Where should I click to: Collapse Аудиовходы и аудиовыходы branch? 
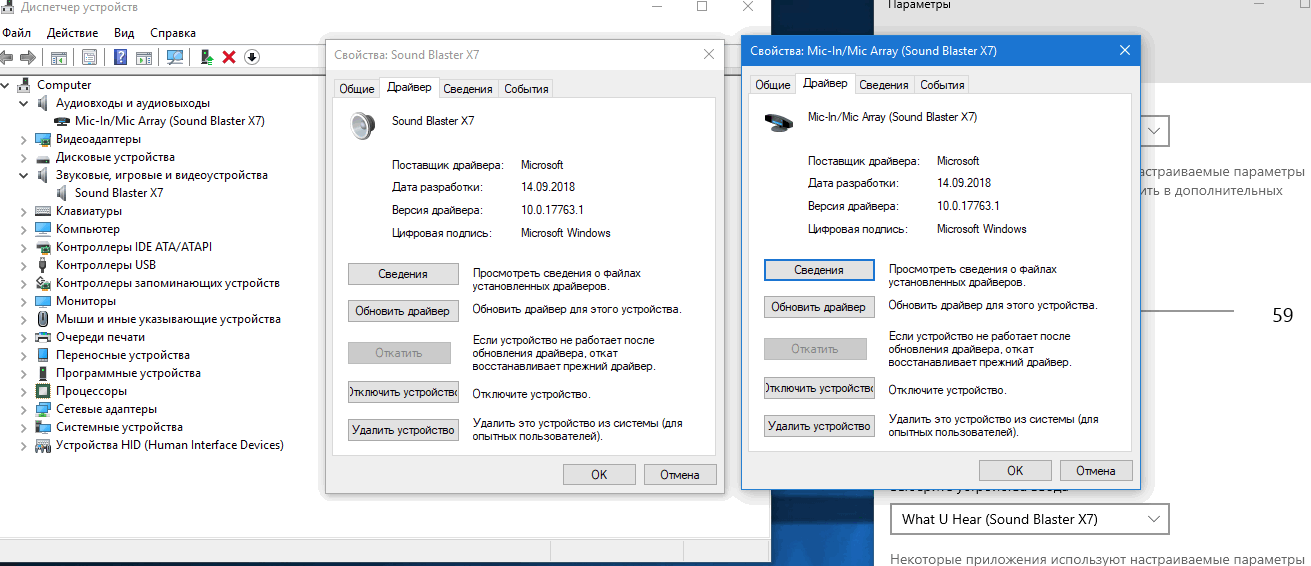[24, 103]
